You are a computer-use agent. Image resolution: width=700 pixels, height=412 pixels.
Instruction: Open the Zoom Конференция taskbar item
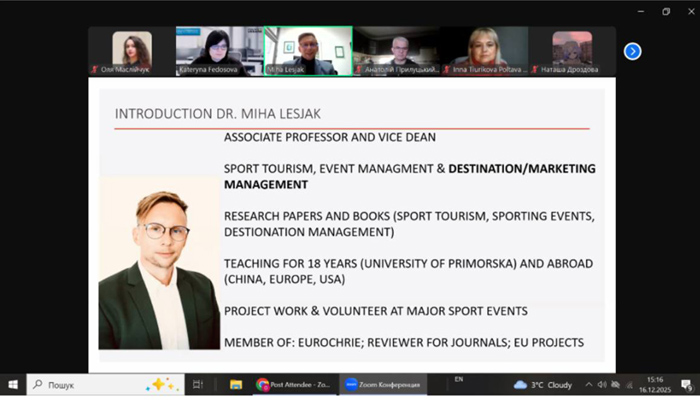point(383,384)
